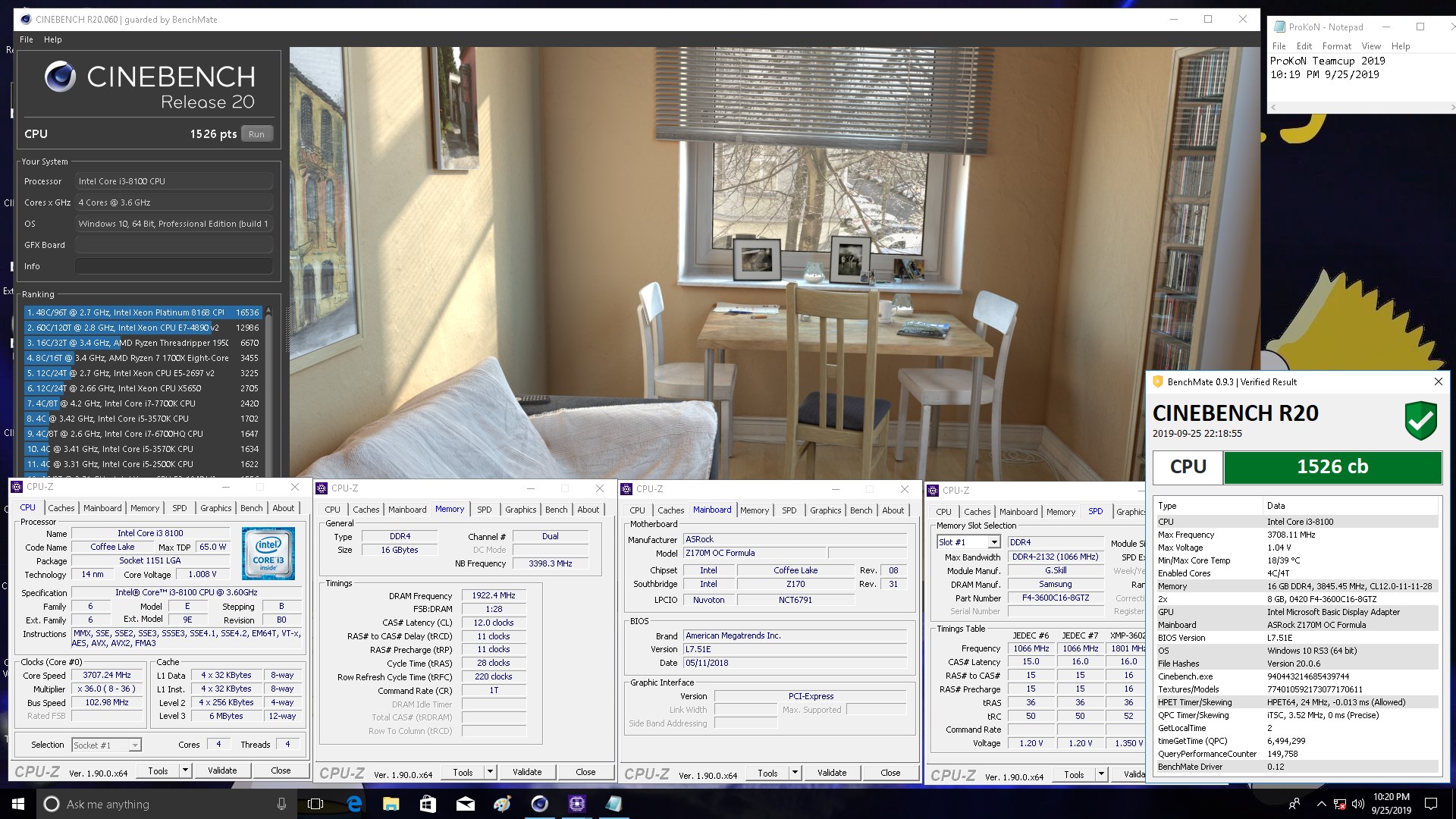Open Tools dropdown arrow in Mainboard CPU-Z

(795, 773)
